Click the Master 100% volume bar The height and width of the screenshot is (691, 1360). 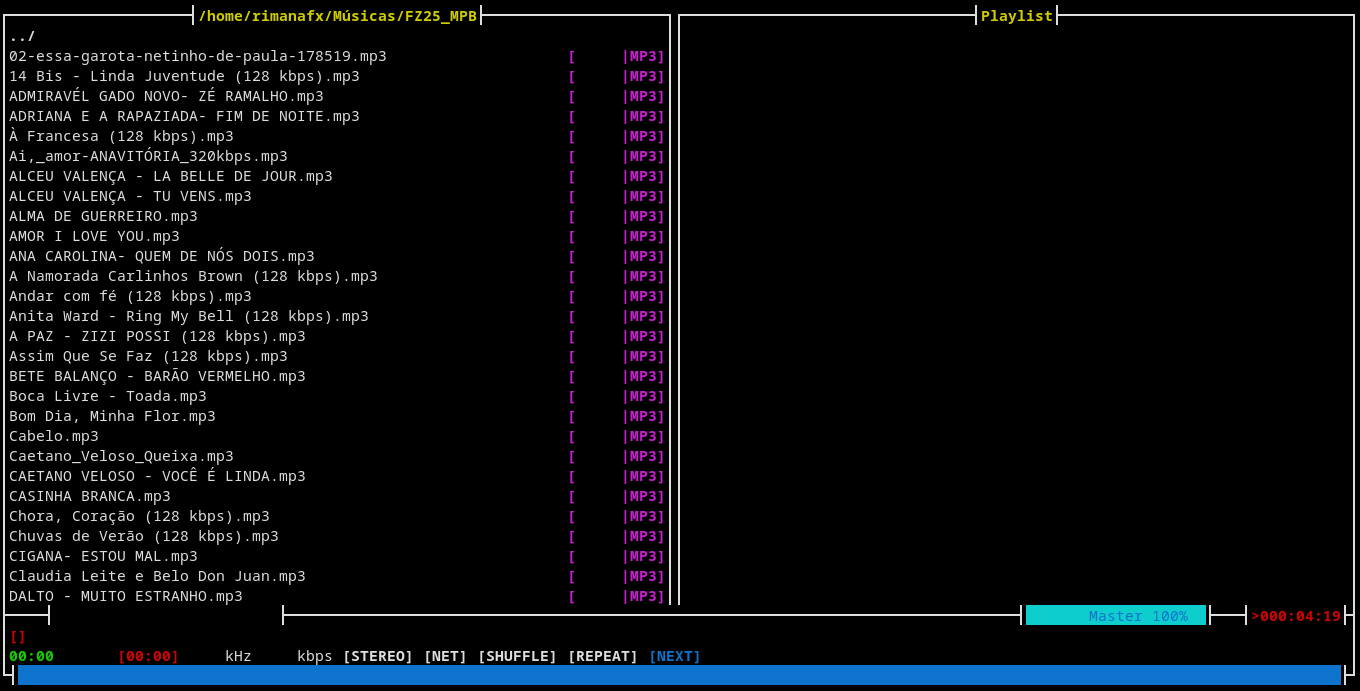[x=1115, y=616]
